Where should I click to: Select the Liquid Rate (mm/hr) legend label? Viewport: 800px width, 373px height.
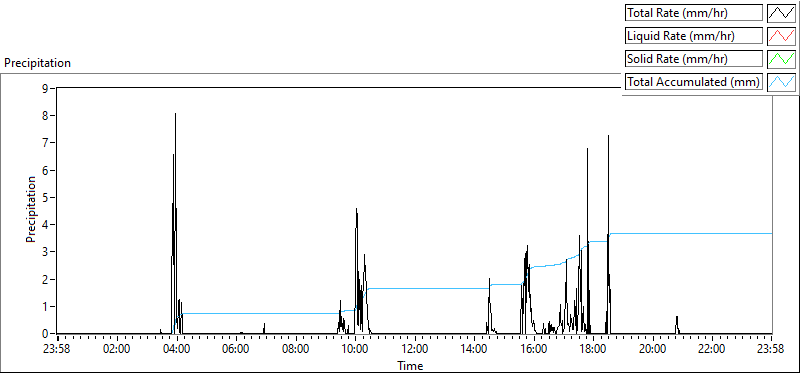click(x=694, y=36)
